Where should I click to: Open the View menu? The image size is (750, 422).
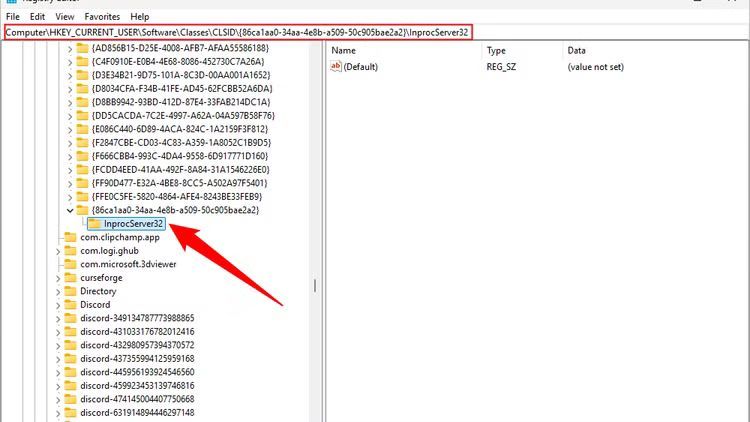[65, 17]
